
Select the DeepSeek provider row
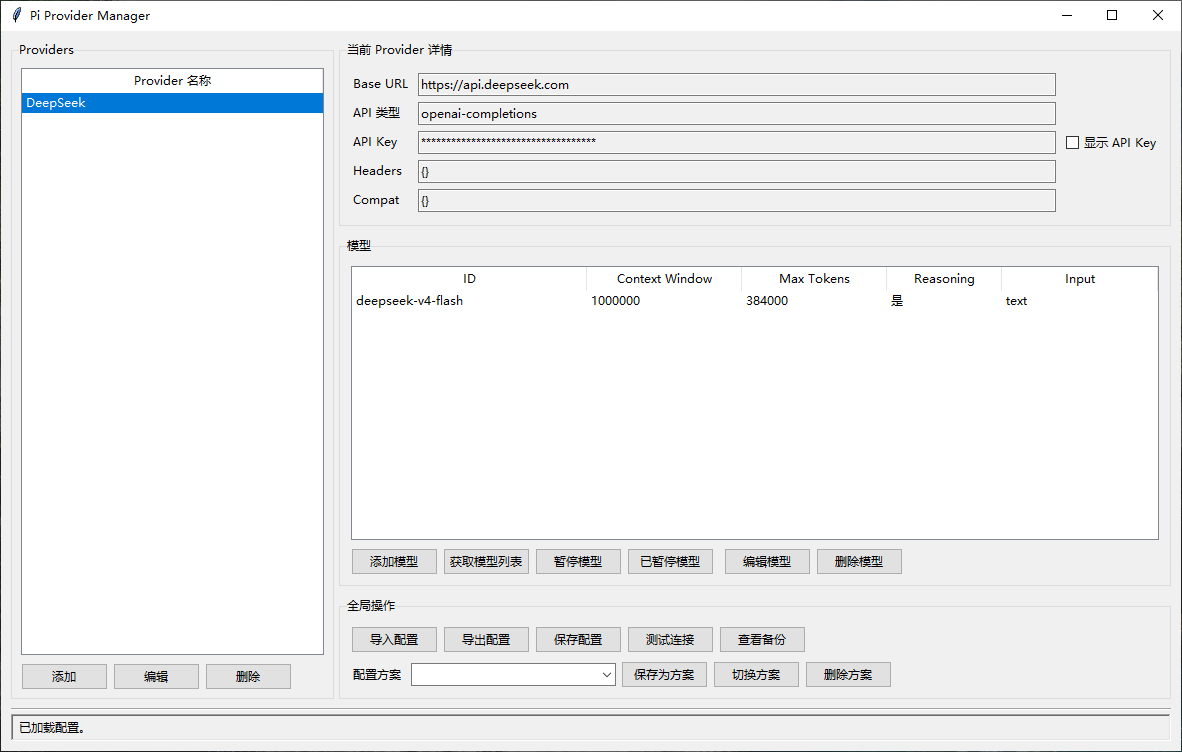pos(173,102)
